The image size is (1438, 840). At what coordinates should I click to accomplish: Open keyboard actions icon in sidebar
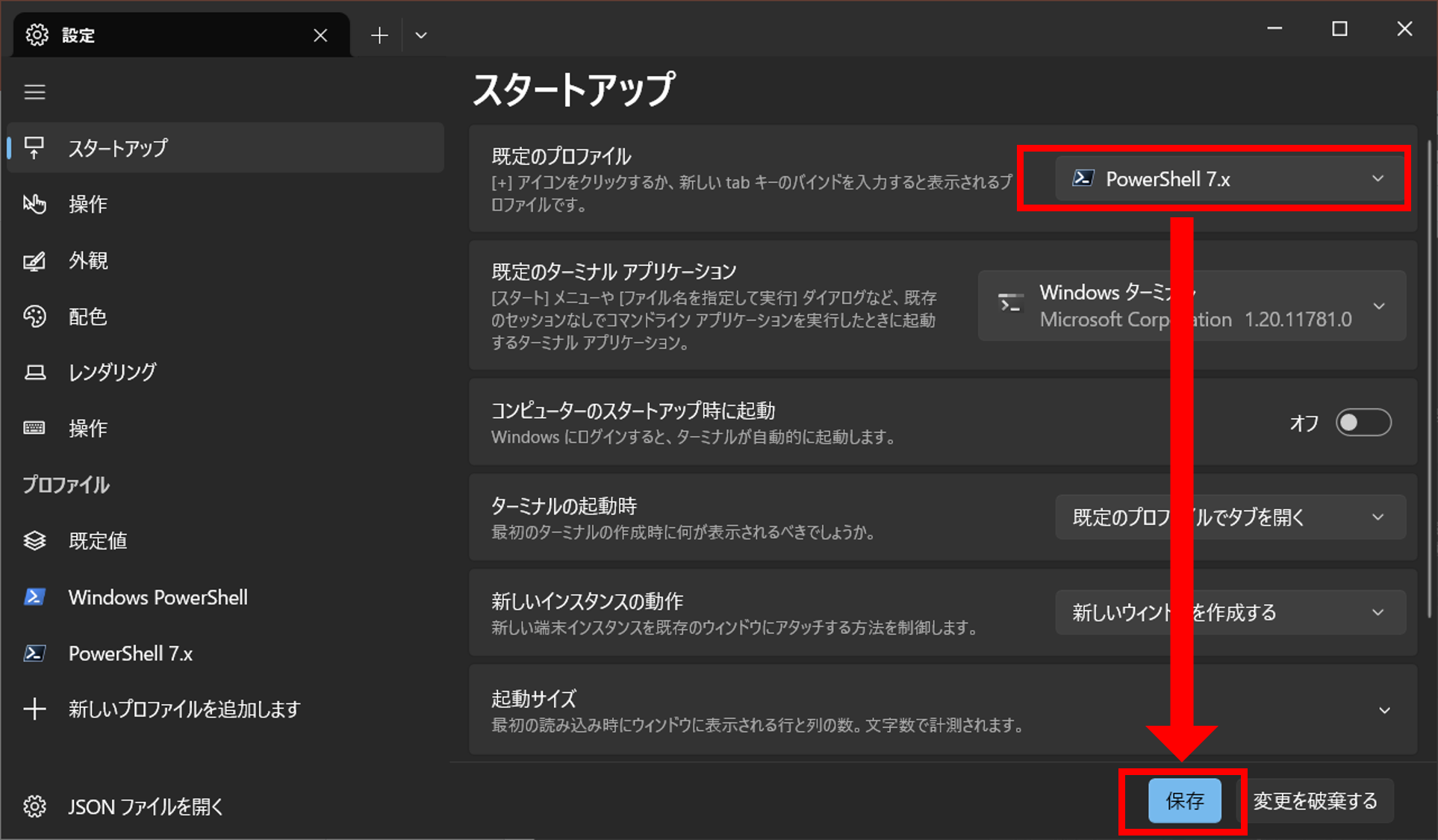click(x=34, y=428)
